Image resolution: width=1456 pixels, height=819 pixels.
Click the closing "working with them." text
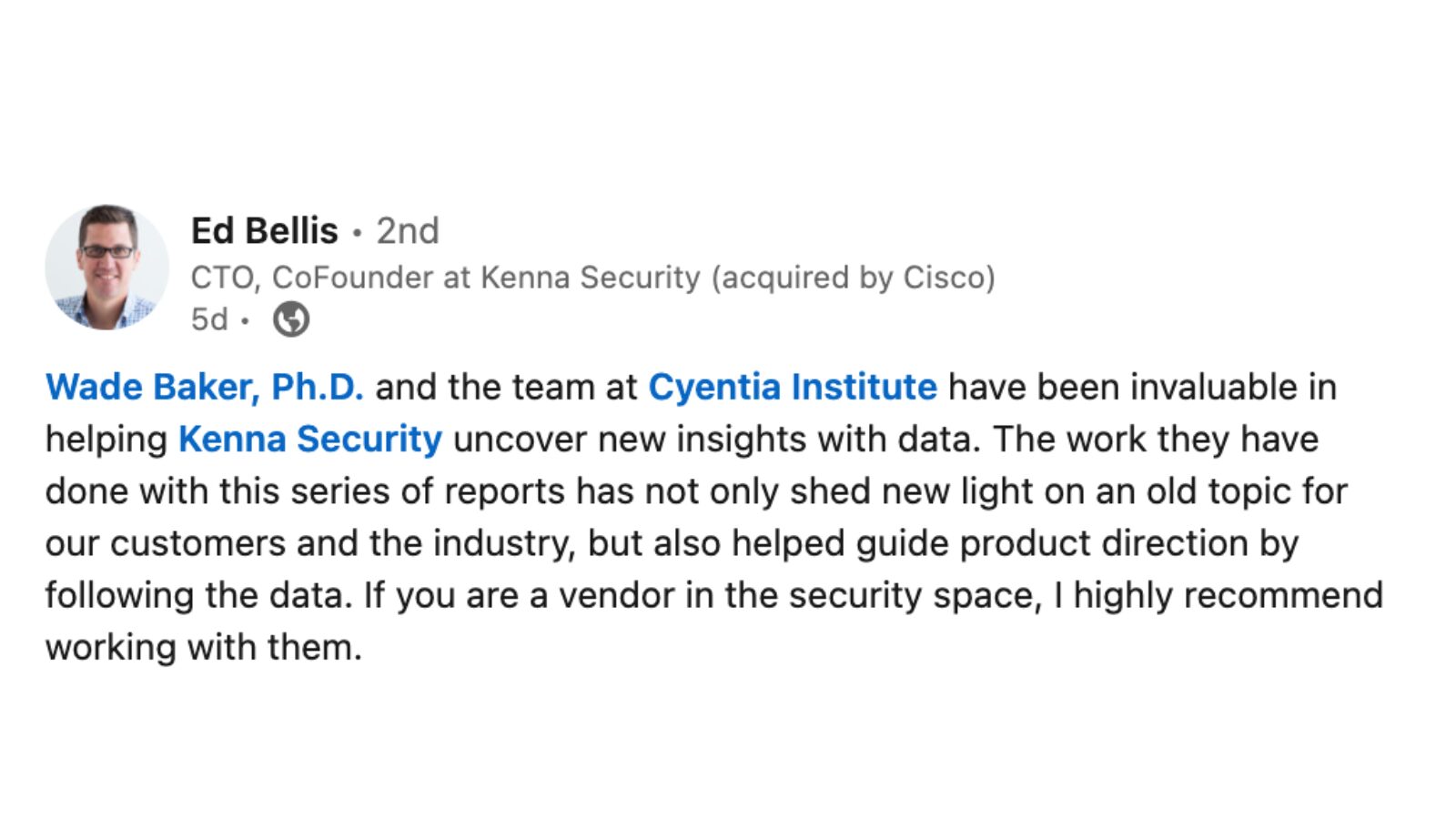(x=204, y=647)
